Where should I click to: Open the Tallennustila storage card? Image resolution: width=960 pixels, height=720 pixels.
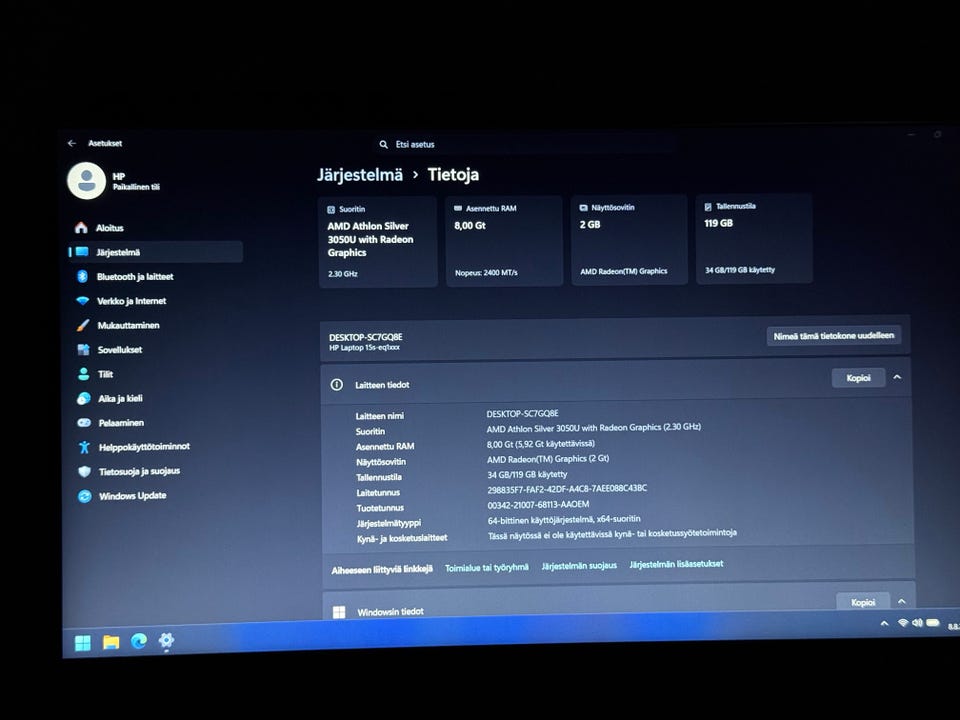point(754,238)
